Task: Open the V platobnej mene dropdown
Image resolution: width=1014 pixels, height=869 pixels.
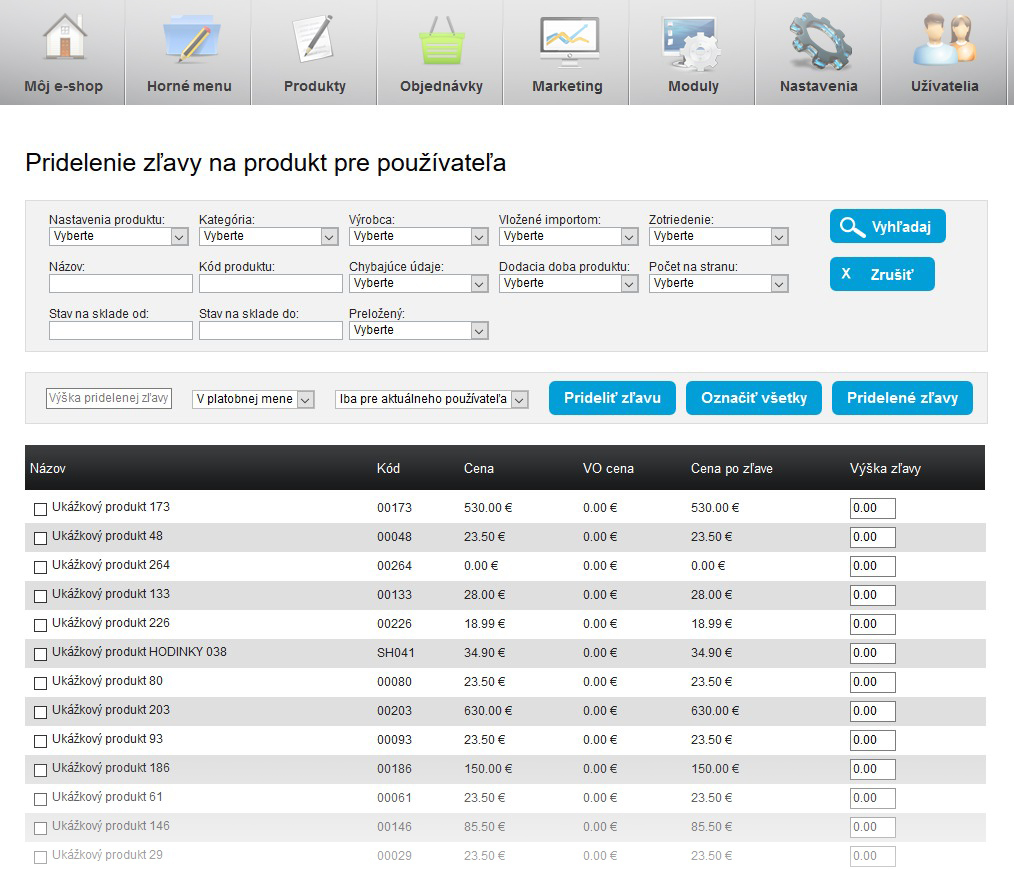Action: (x=253, y=399)
